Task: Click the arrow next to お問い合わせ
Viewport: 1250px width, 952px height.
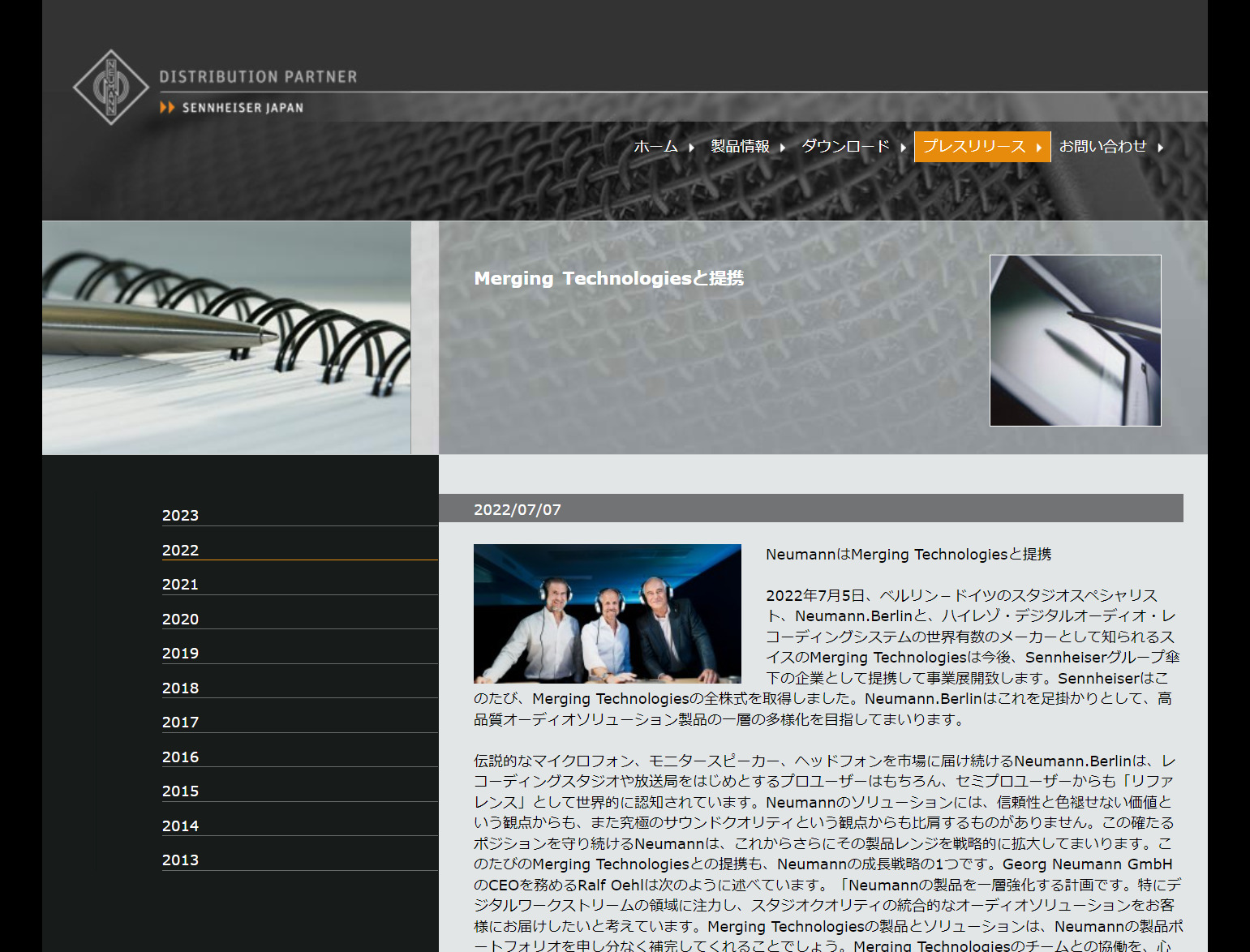Action: coord(1161,148)
